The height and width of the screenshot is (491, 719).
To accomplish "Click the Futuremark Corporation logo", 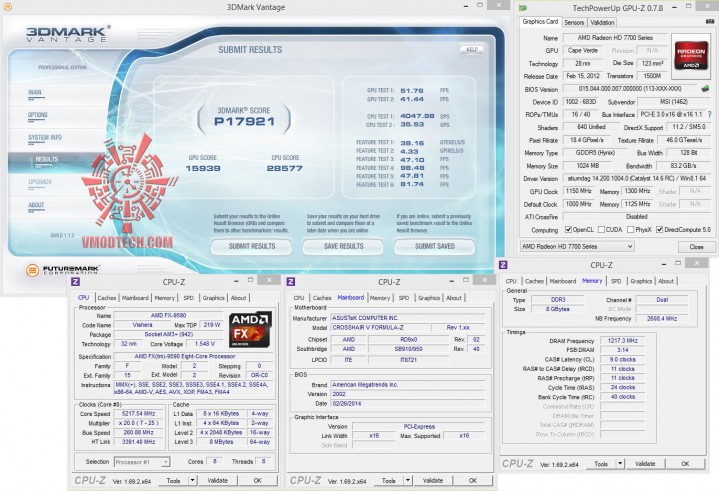I will coord(63,270).
